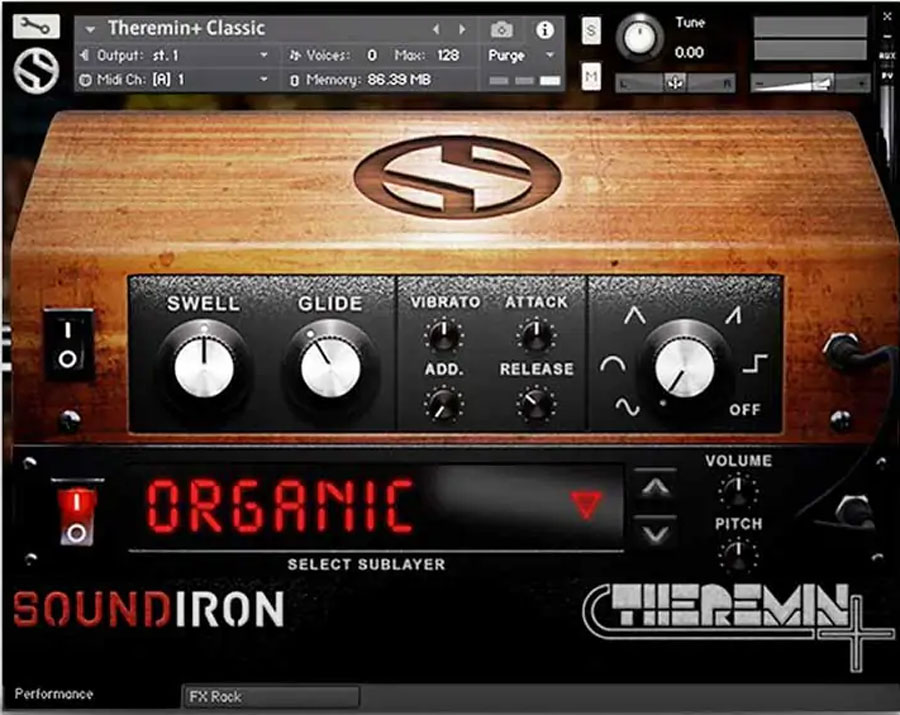Select next sublayer with down arrow

[655, 534]
